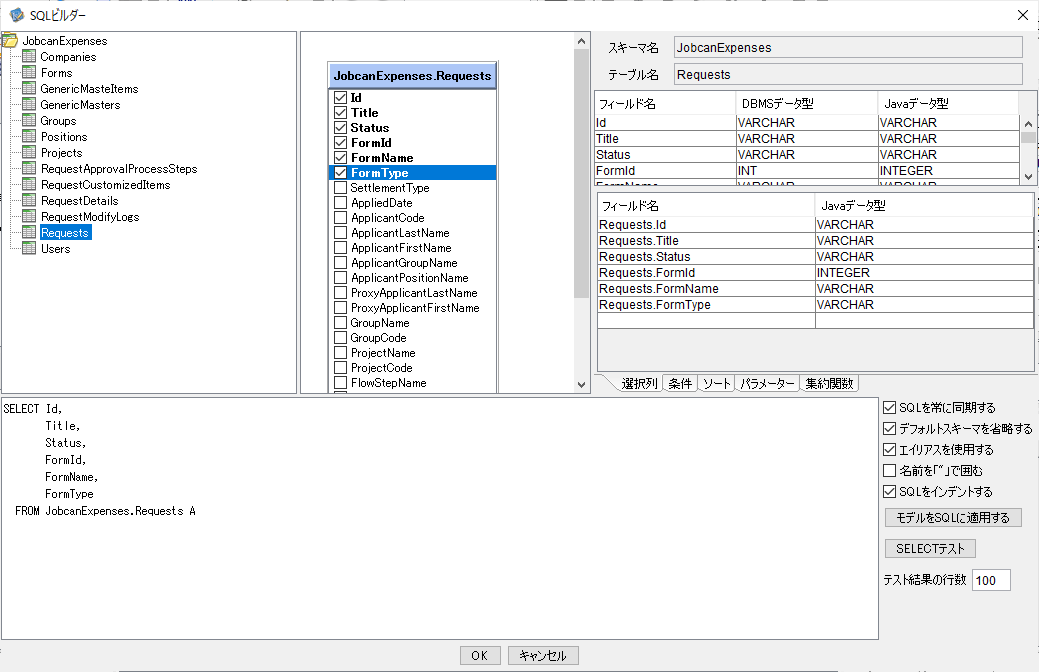The height and width of the screenshot is (672, 1039).
Task: Click the Companies table icon
Action: [29, 56]
